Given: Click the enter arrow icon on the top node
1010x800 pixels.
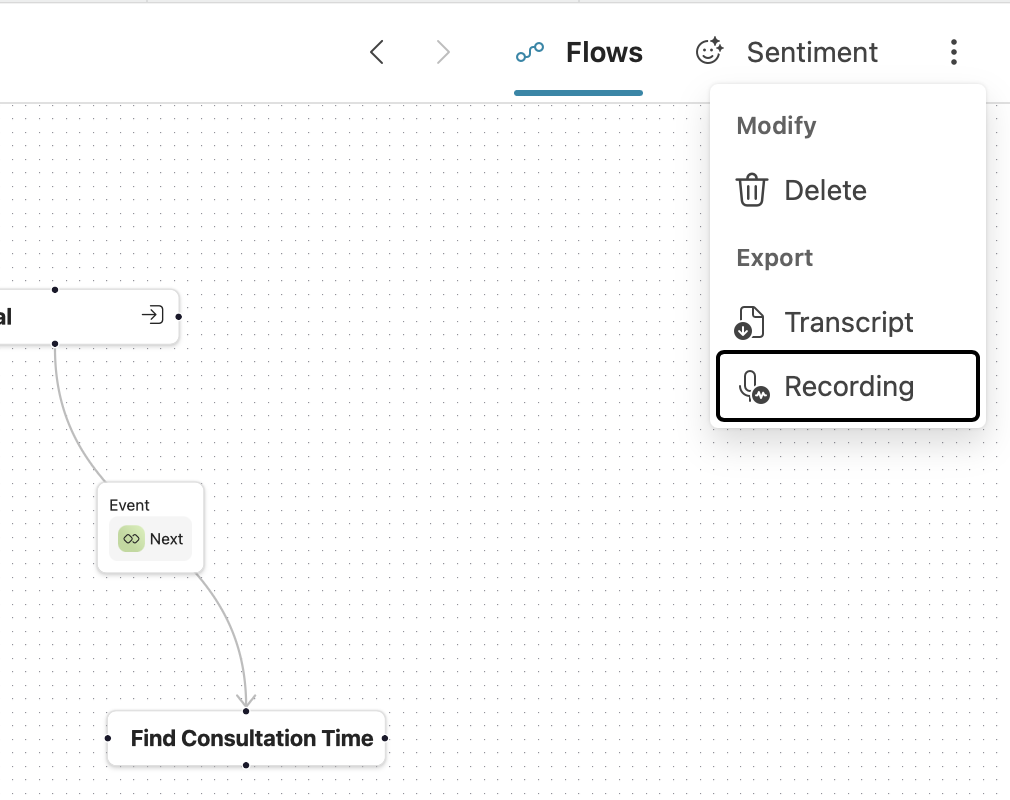Looking at the screenshot, I should coord(152,316).
